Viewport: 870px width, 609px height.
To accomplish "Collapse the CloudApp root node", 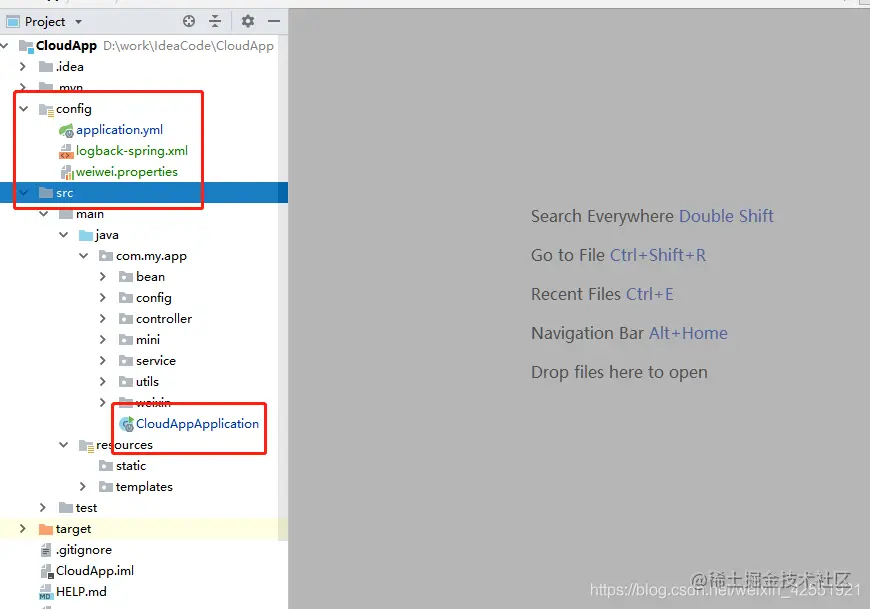I will [x=4, y=45].
